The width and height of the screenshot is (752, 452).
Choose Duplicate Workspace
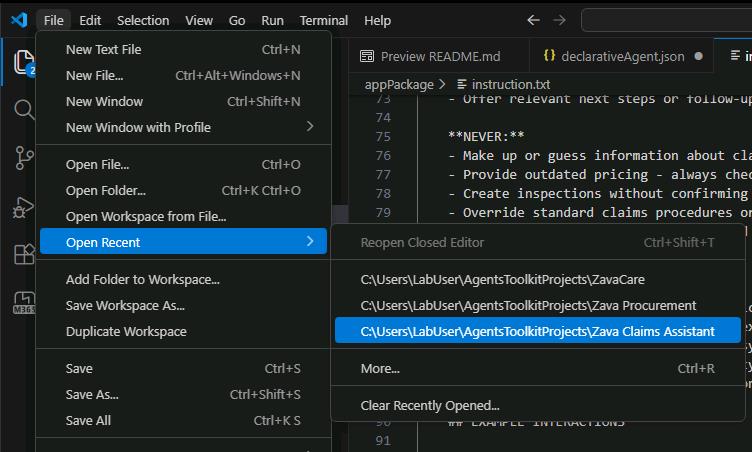point(183,331)
